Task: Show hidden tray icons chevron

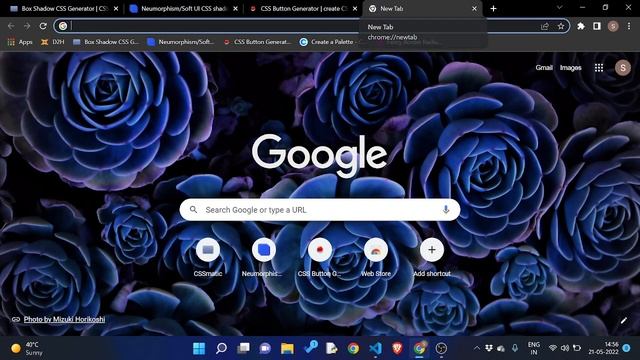Action: click(476, 348)
